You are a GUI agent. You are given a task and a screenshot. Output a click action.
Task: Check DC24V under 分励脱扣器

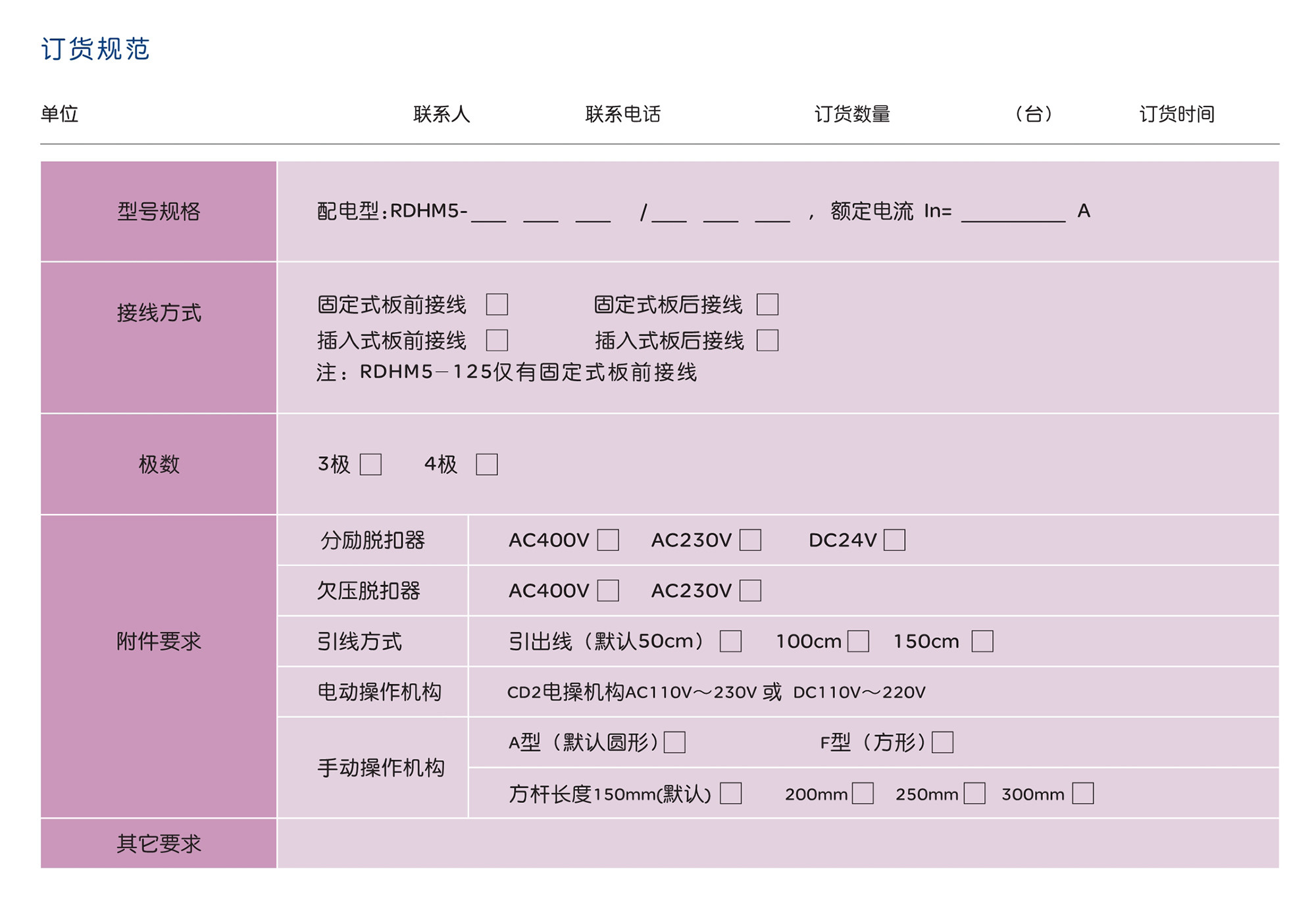894,540
